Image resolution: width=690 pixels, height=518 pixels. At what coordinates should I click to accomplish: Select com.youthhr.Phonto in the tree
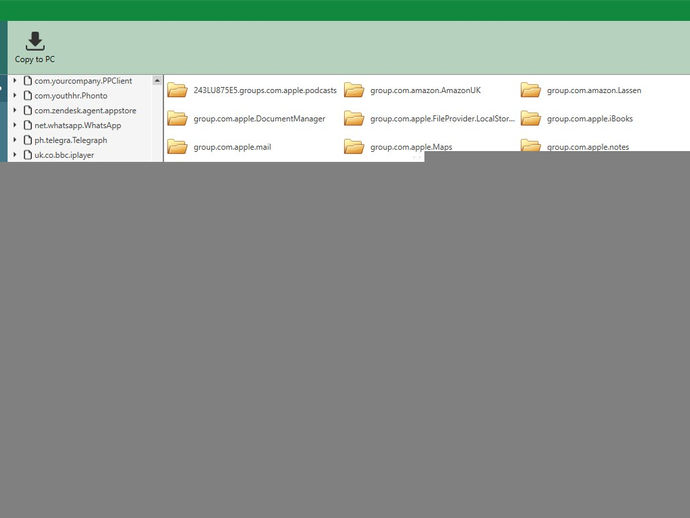coord(71,96)
